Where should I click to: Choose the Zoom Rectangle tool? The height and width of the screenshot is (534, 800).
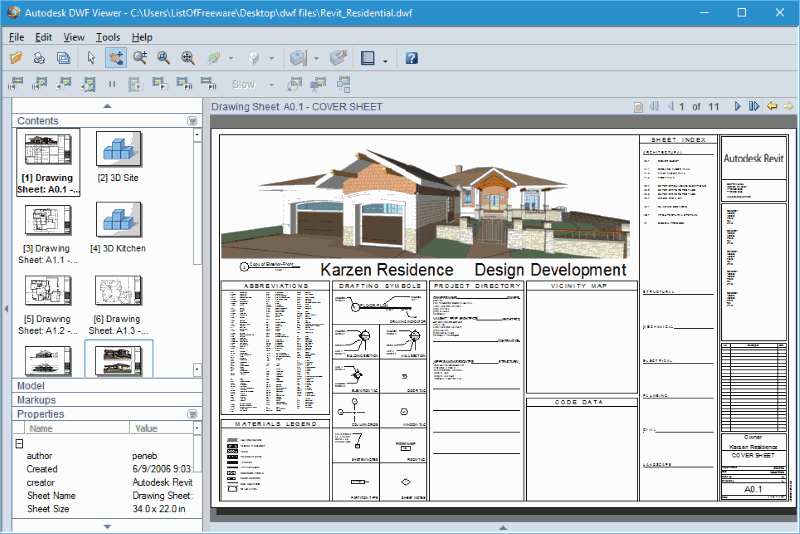point(163,58)
